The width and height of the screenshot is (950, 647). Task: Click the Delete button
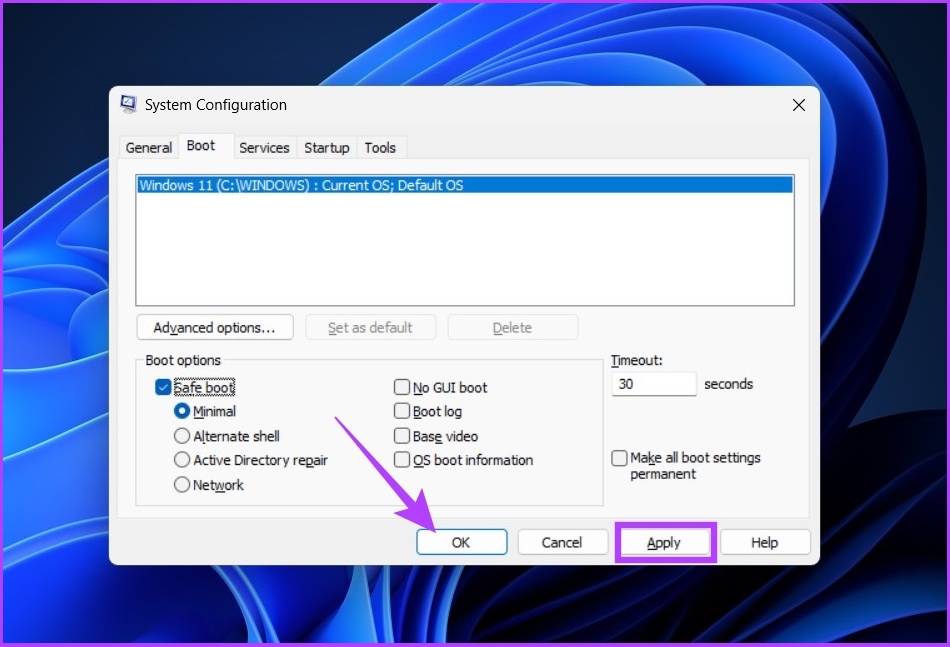tap(513, 328)
